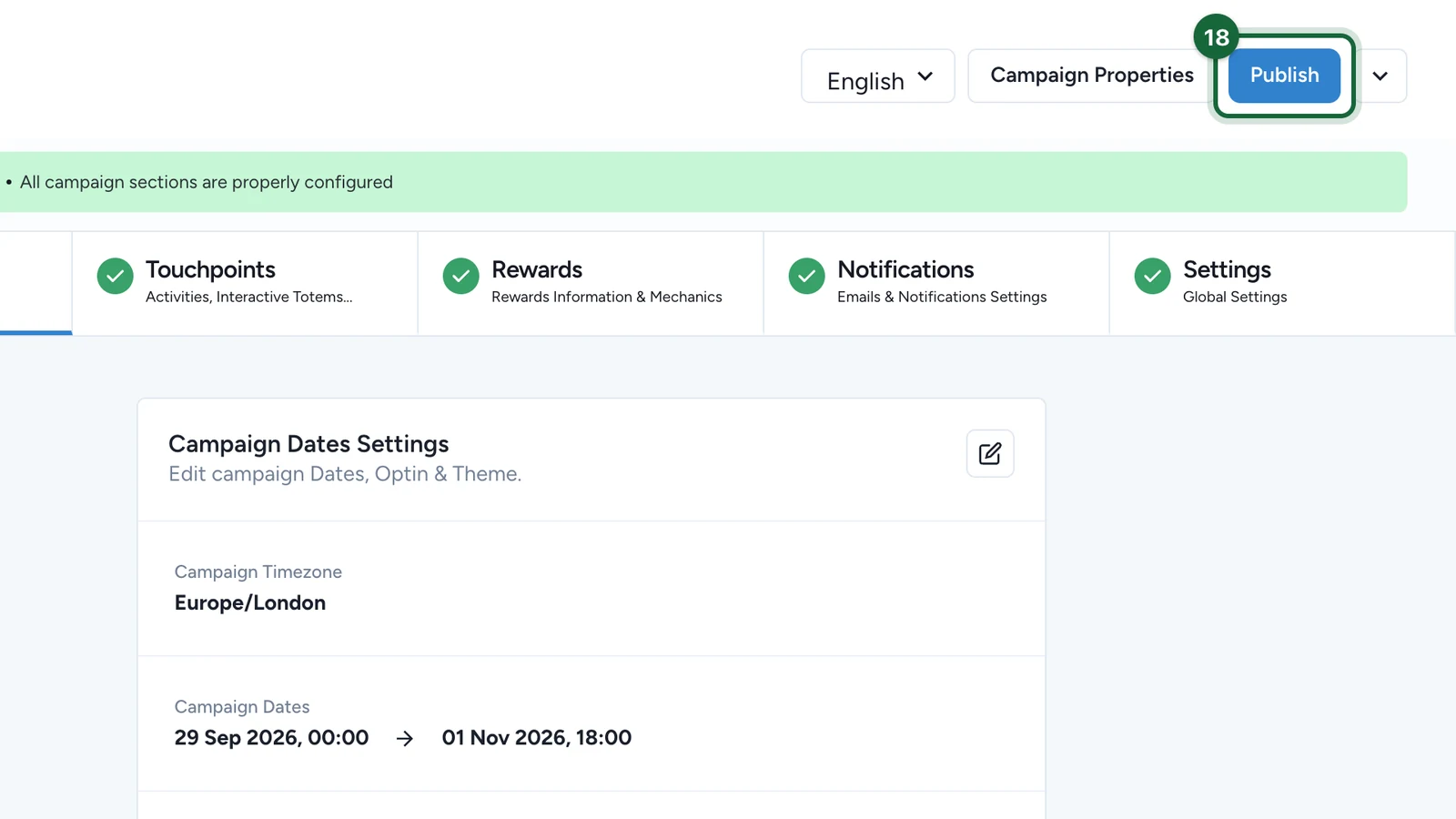Switch to the Touchpoints tab
Viewport: 1456px width, 819px height.
click(x=245, y=283)
